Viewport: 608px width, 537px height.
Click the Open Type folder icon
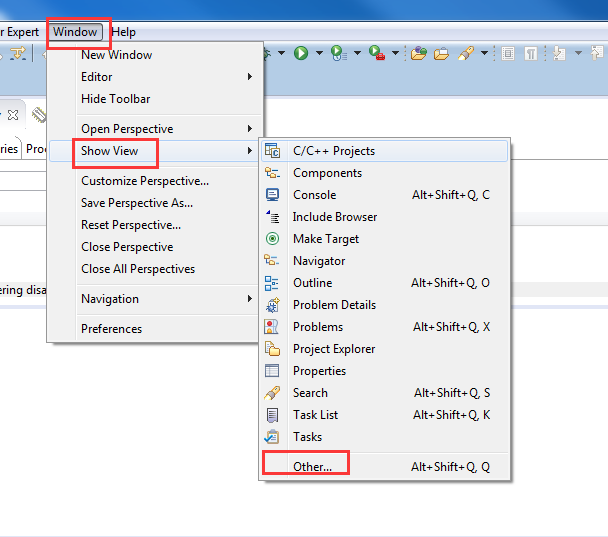pyautogui.click(x=419, y=53)
